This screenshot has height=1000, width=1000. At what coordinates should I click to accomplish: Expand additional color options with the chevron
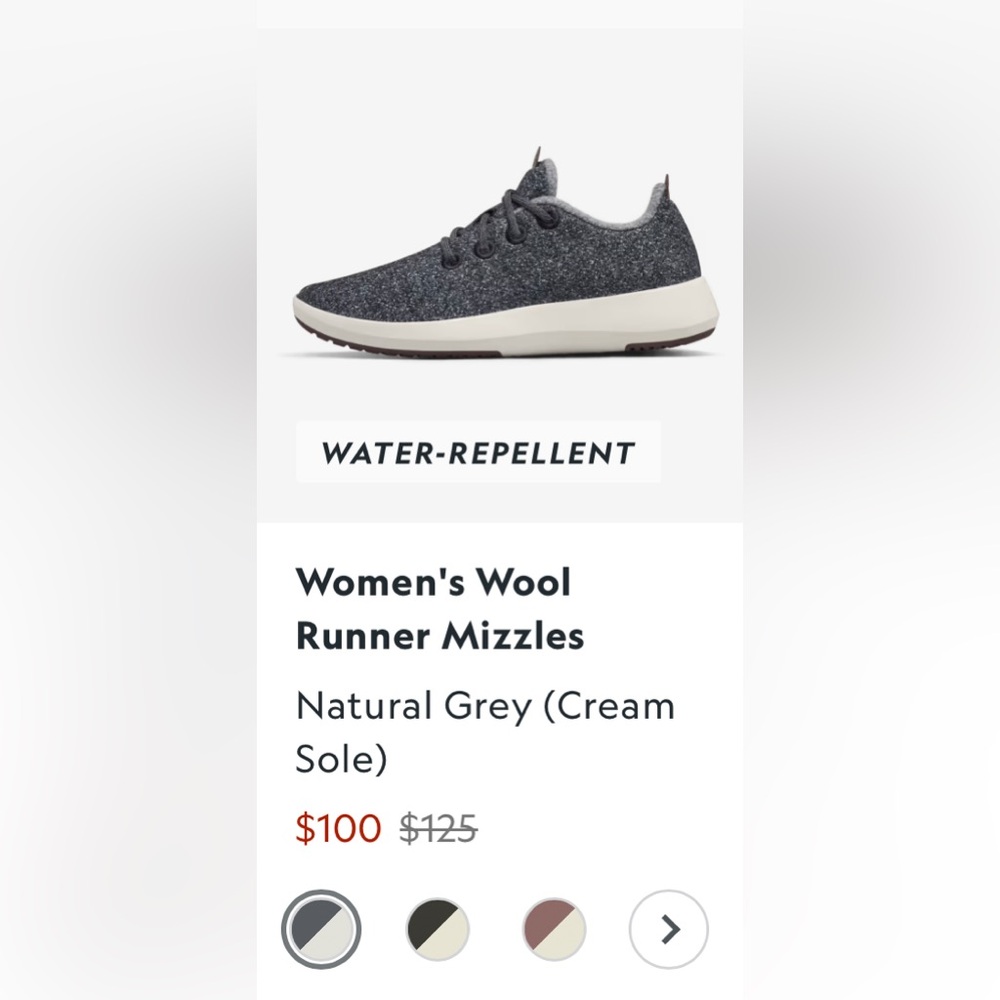coord(668,928)
